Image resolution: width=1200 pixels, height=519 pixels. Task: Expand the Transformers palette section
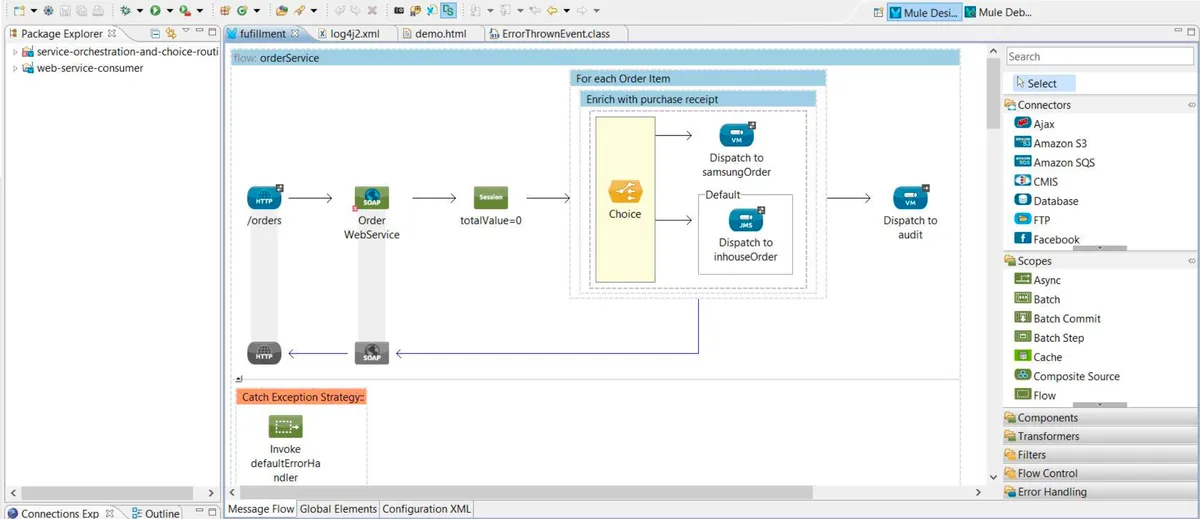(x=1048, y=436)
